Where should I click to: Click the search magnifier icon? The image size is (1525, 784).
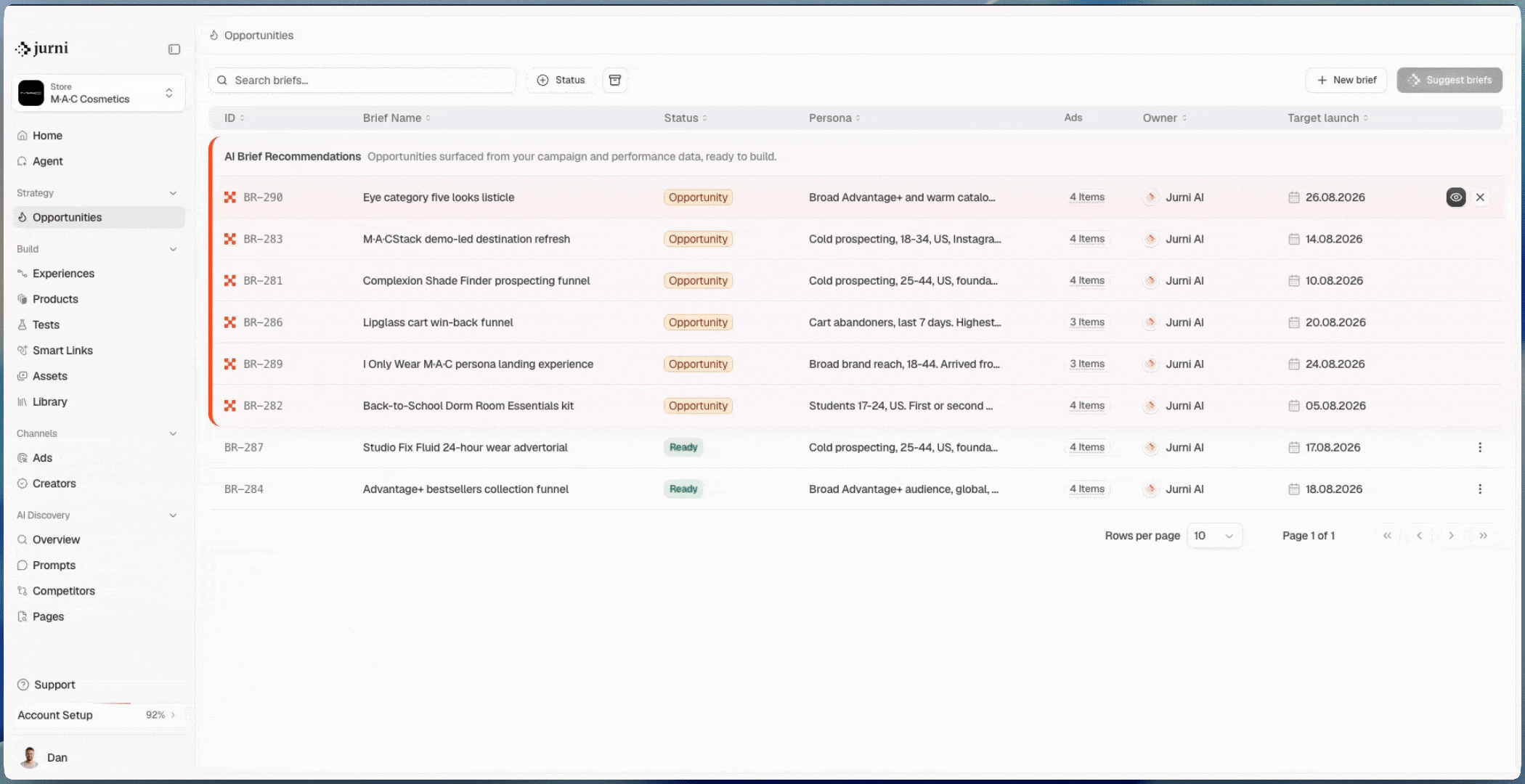click(222, 81)
